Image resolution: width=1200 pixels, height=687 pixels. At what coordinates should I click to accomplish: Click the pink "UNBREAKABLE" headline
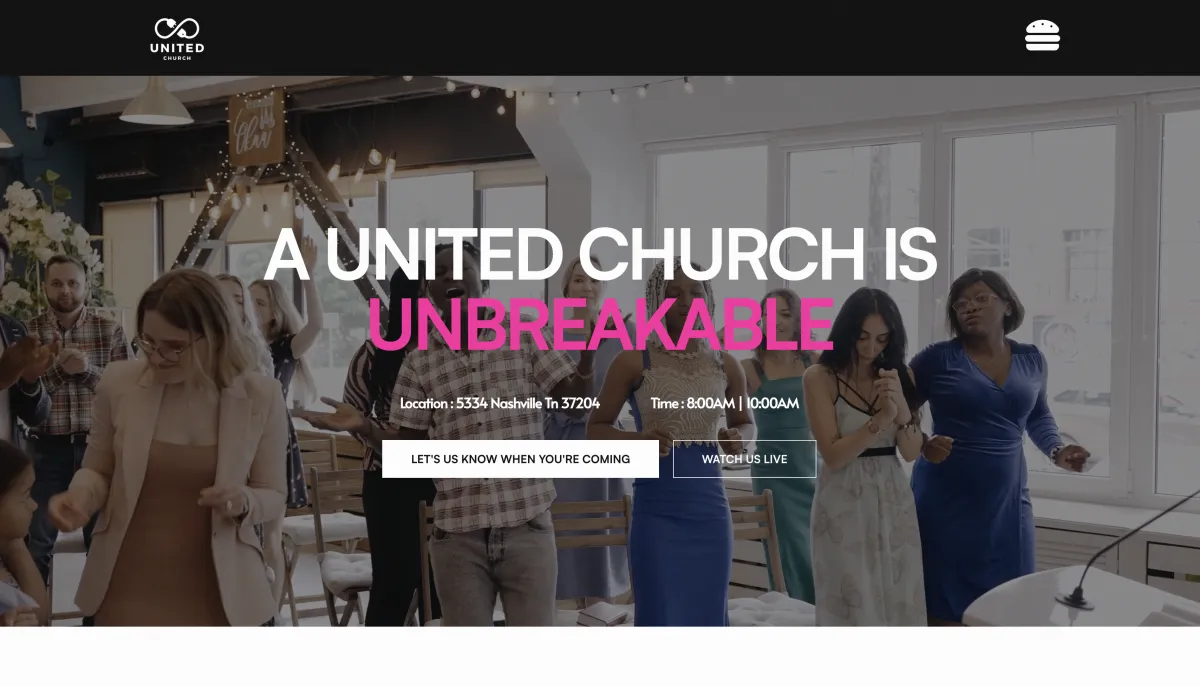tap(600, 322)
